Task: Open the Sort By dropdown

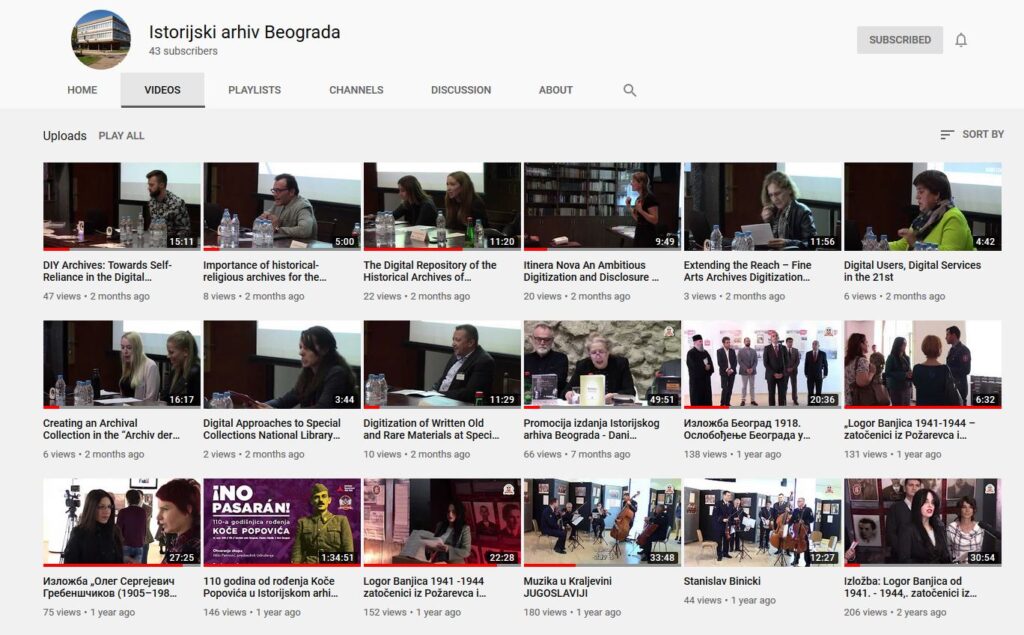Action: click(x=972, y=134)
